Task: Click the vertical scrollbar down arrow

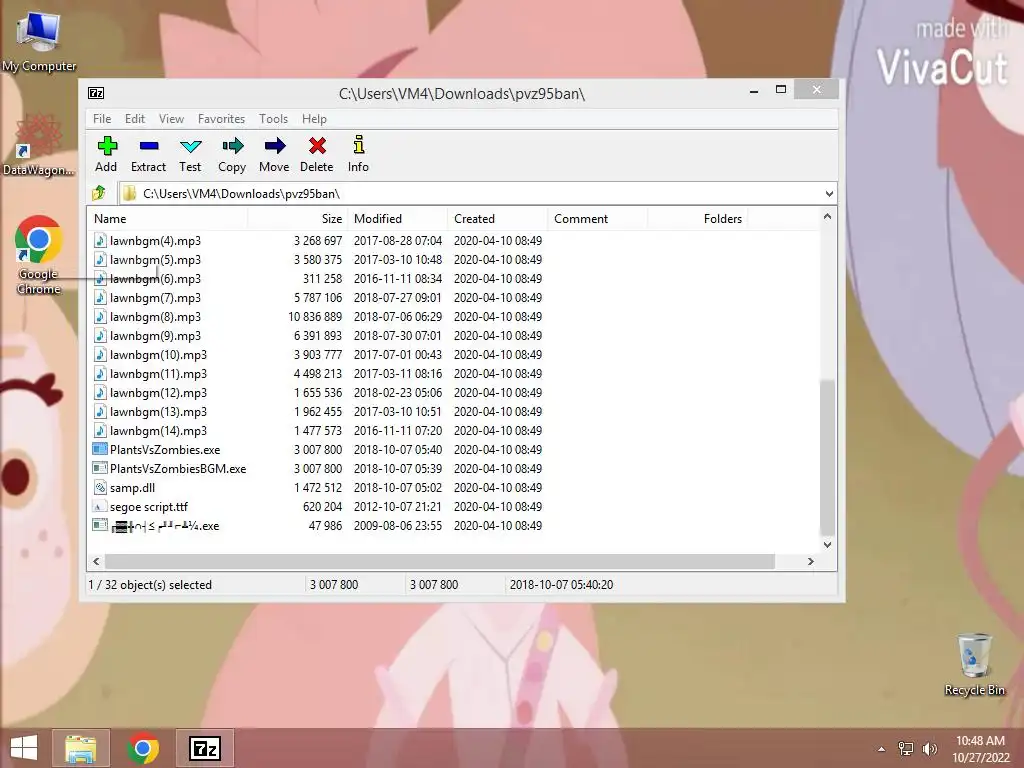Action: (827, 545)
